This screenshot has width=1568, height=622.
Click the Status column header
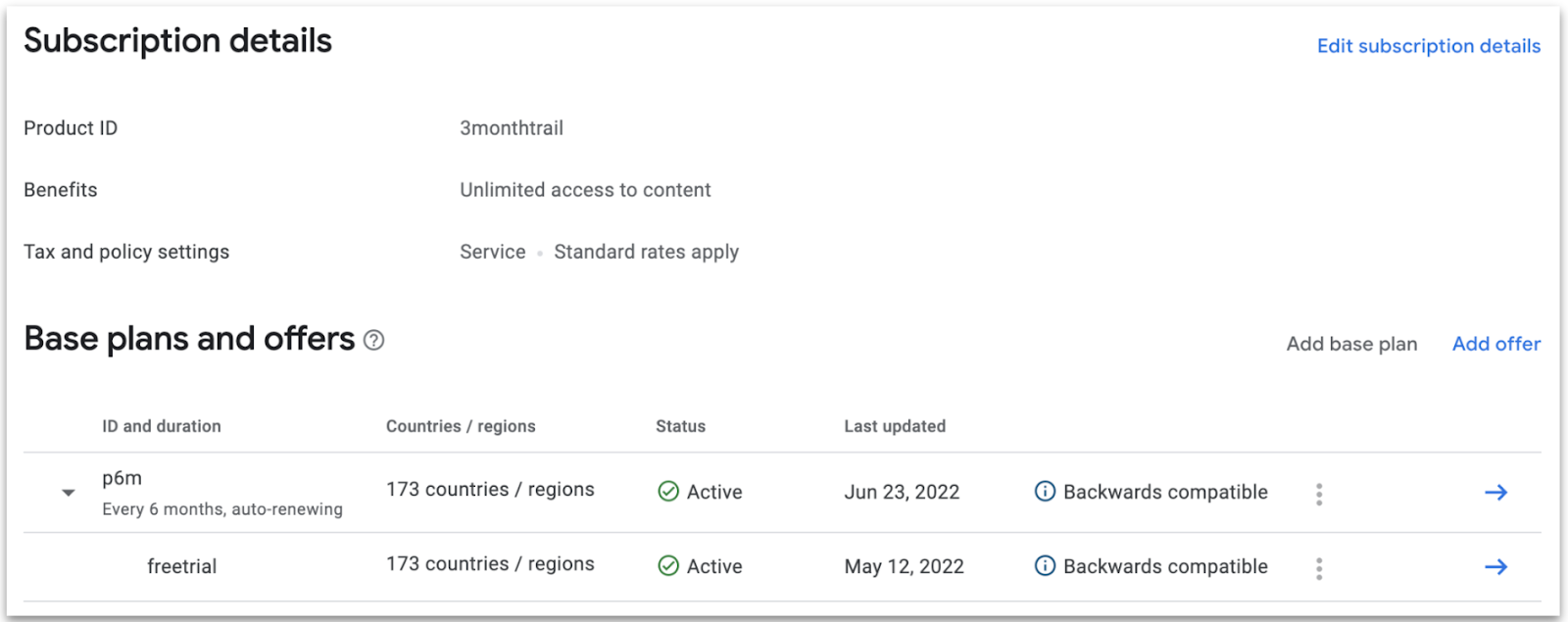pyautogui.click(x=681, y=426)
